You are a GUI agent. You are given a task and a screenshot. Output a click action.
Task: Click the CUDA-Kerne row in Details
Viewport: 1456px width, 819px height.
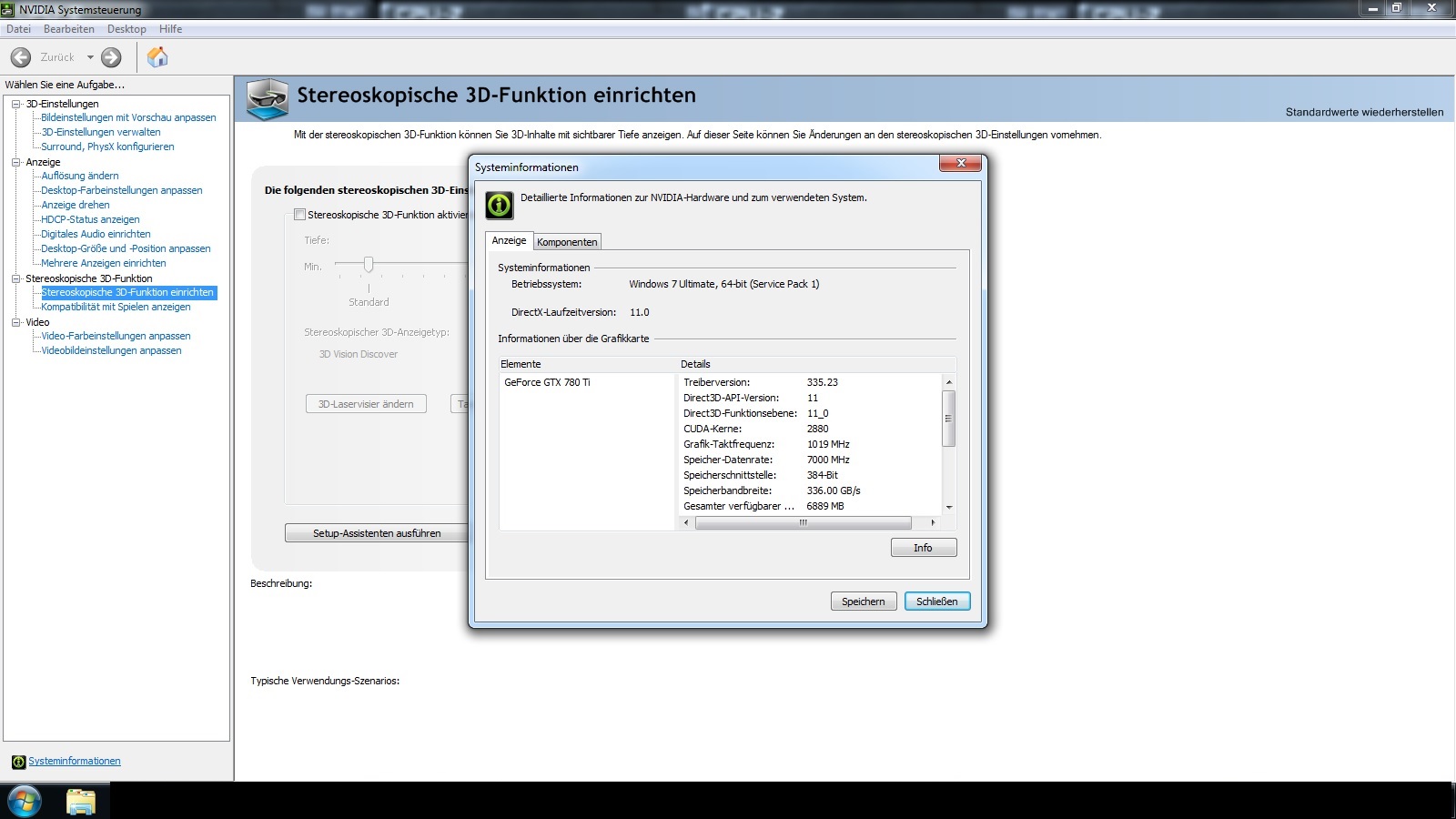tap(810, 429)
